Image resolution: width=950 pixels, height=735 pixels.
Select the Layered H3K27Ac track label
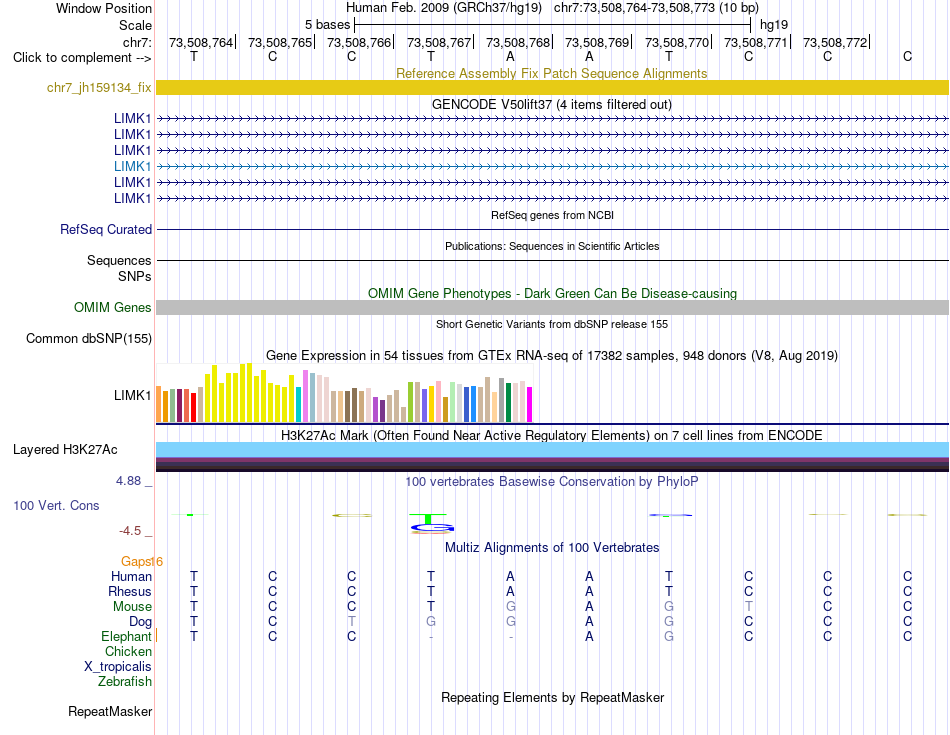tap(65, 450)
